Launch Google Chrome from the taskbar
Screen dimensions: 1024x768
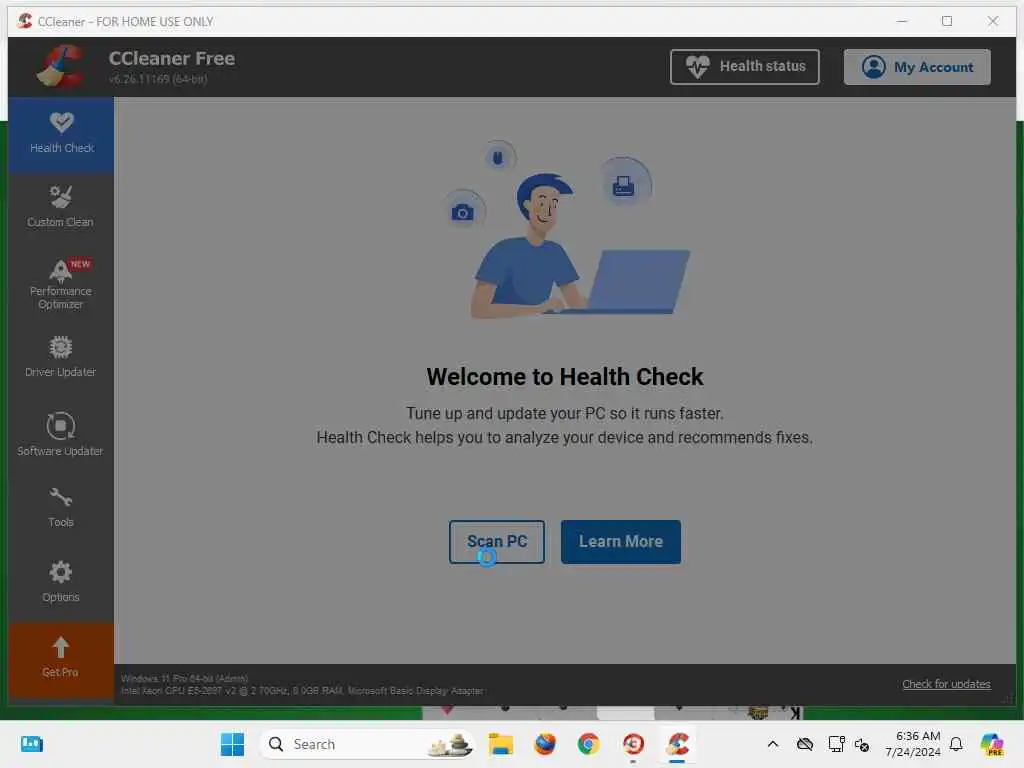[588, 744]
